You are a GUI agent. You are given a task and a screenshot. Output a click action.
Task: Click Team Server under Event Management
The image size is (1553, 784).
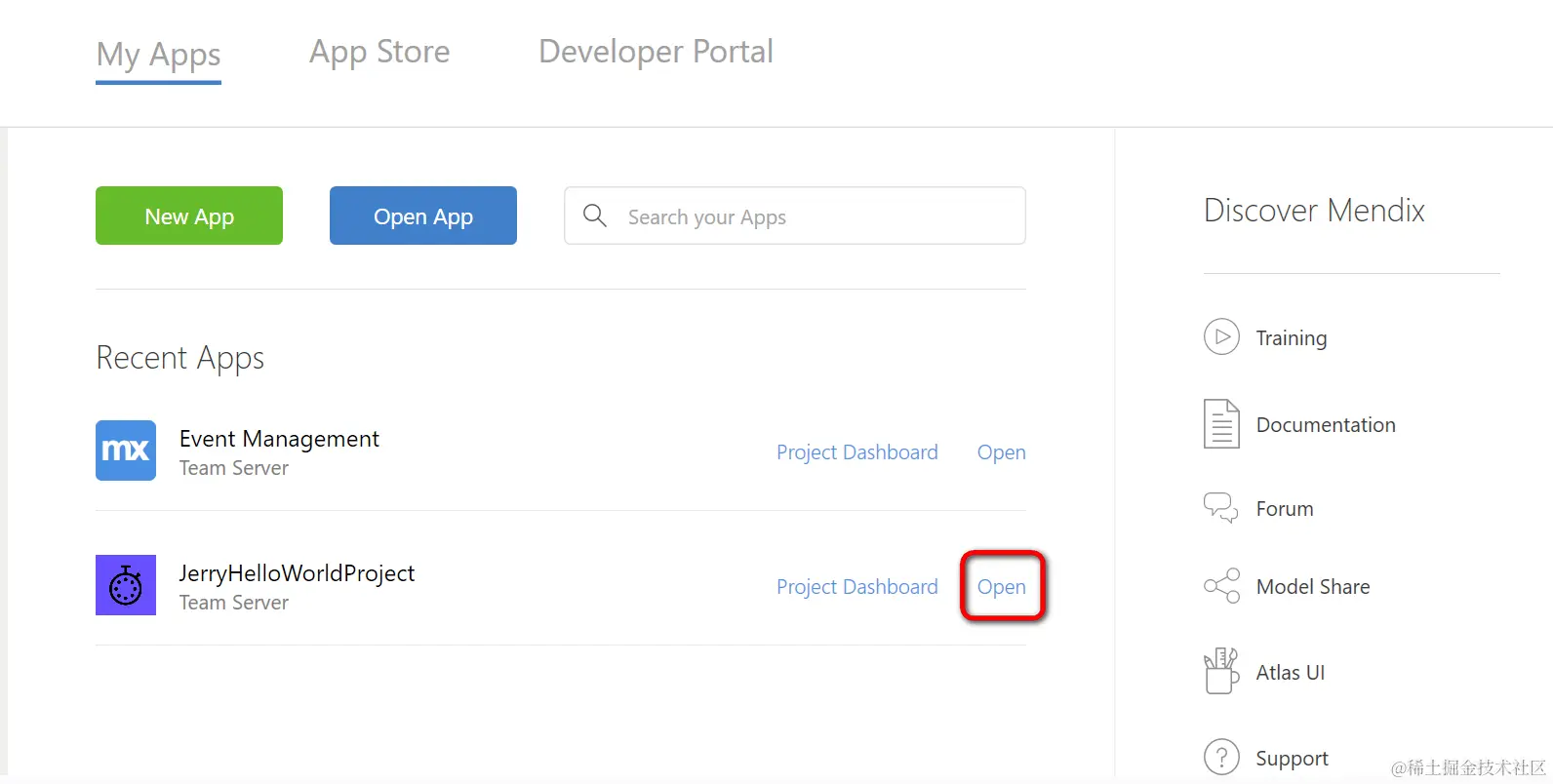[x=234, y=468]
